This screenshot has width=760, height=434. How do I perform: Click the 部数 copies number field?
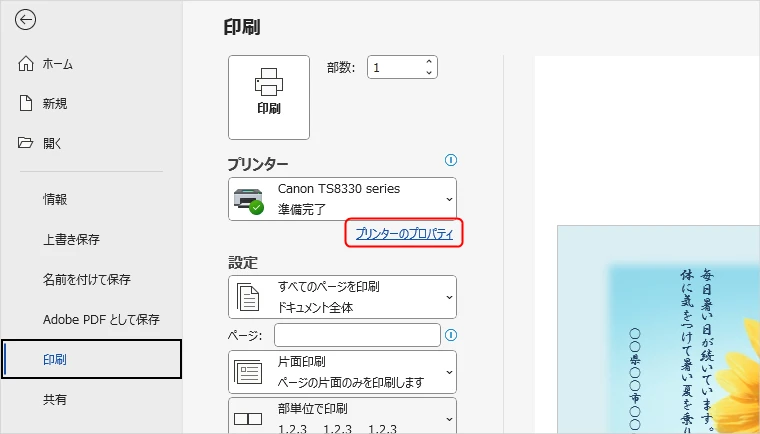pyautogui.click(x=402, y=67)
